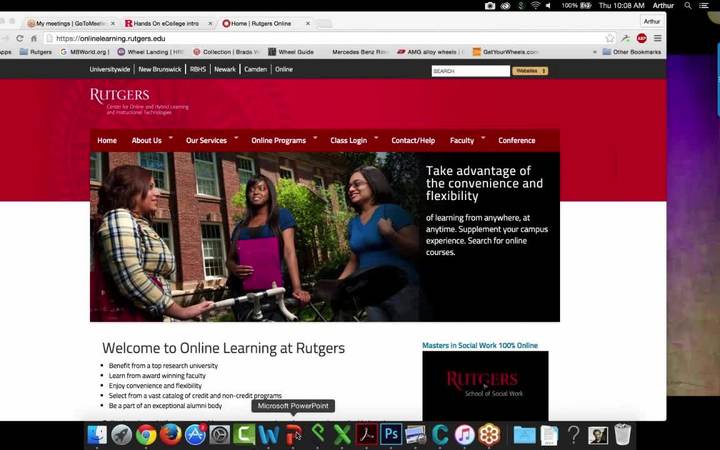Open the MBWorld.org bookmark
The image size is (720, 450).
(x=85, y=52)
